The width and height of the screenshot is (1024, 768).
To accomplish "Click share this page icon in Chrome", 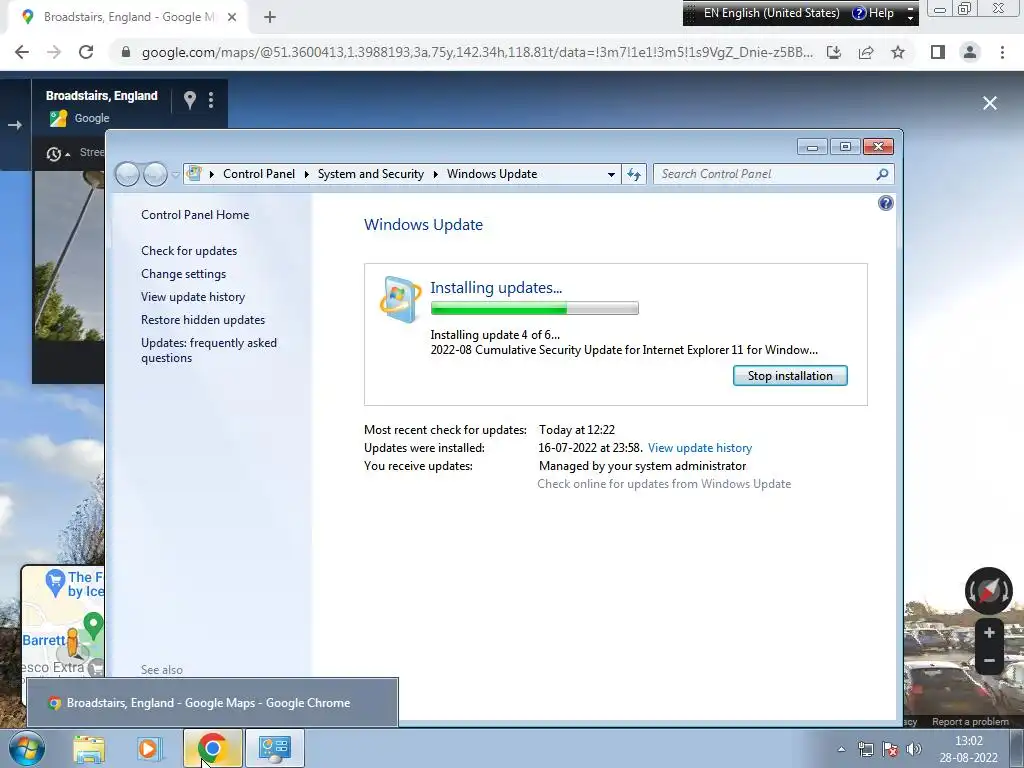I will (866, 52).
